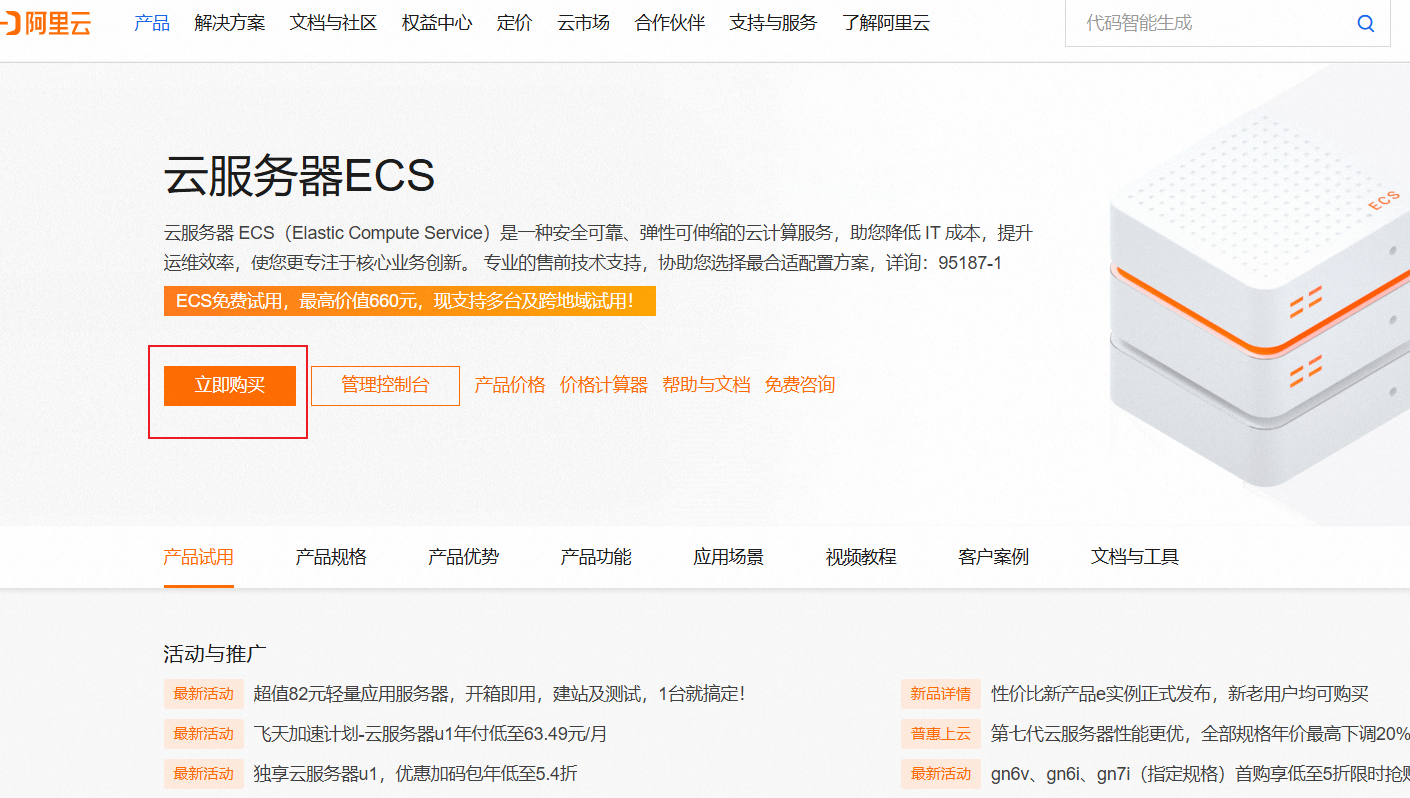Switch to the 应用场景 tab
This screenshot has height=798, width=1410.
coord(728,557)
